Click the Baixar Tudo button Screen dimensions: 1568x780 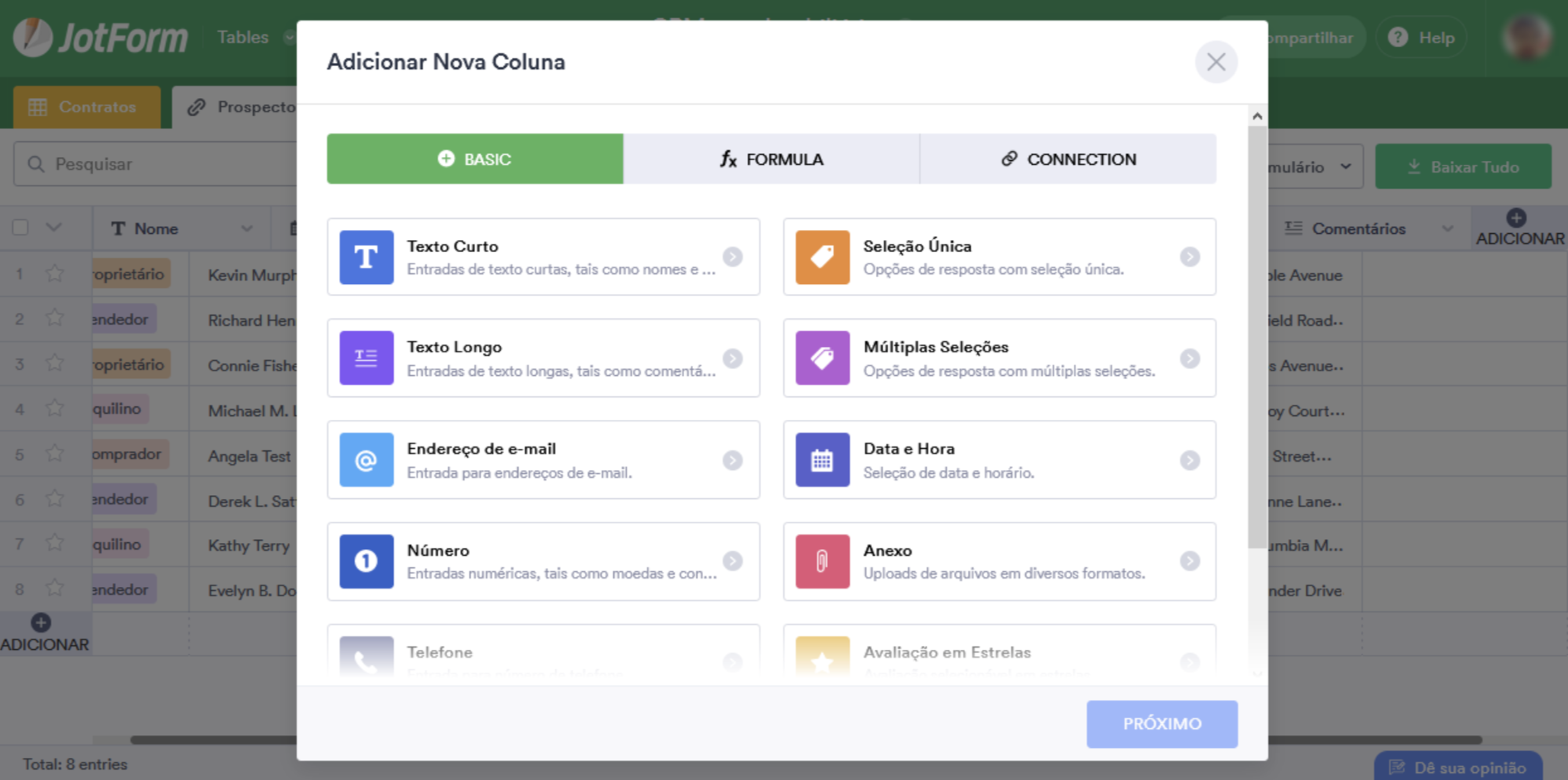pos(1463,166)
